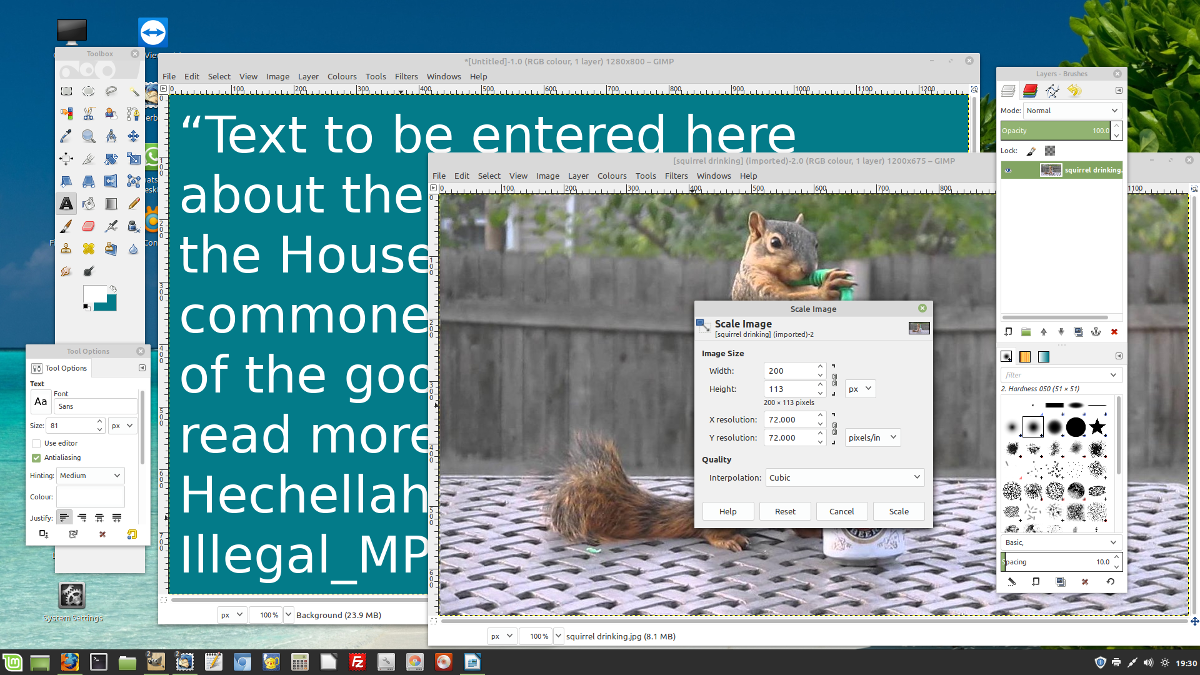The image size is (1200, 675).
Task: Open the Windows menu in squirrel drinking window
Action: [714, 176]
